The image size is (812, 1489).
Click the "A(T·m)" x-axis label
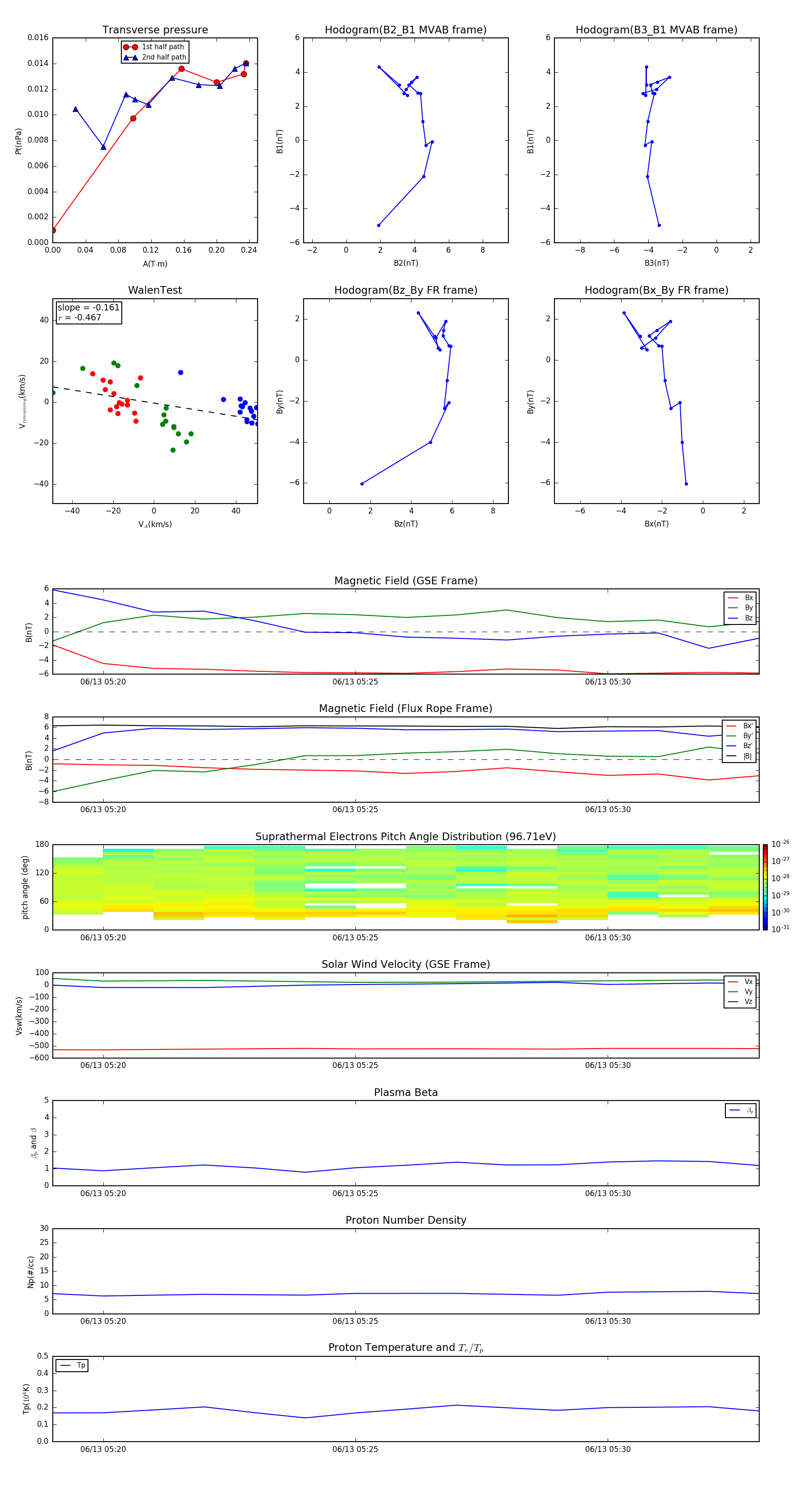155,264
